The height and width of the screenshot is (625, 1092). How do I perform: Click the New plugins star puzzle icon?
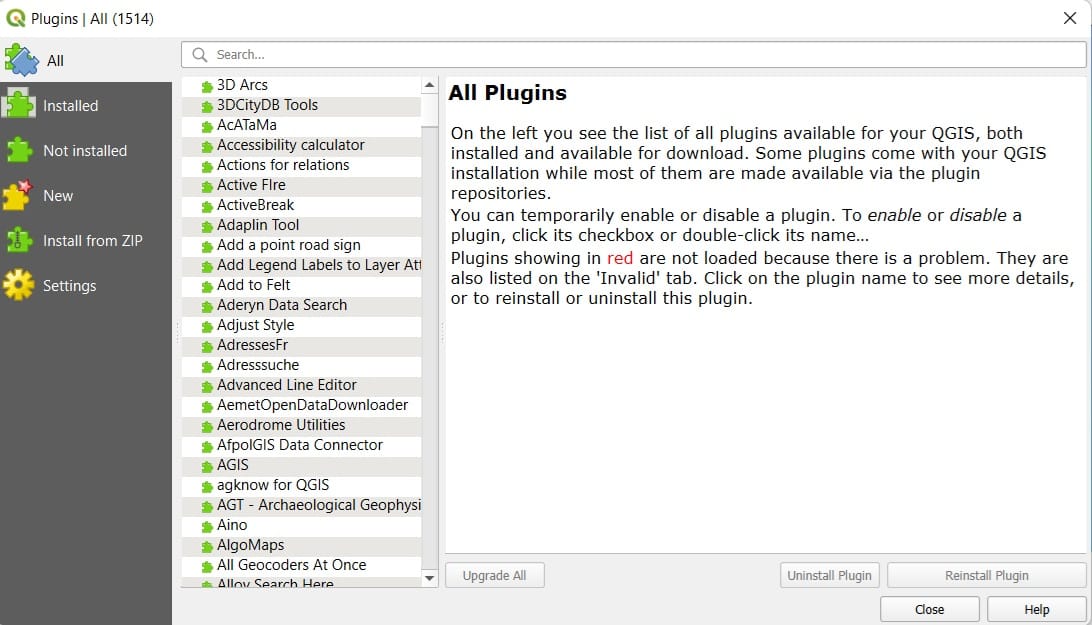tap(18, 196)
